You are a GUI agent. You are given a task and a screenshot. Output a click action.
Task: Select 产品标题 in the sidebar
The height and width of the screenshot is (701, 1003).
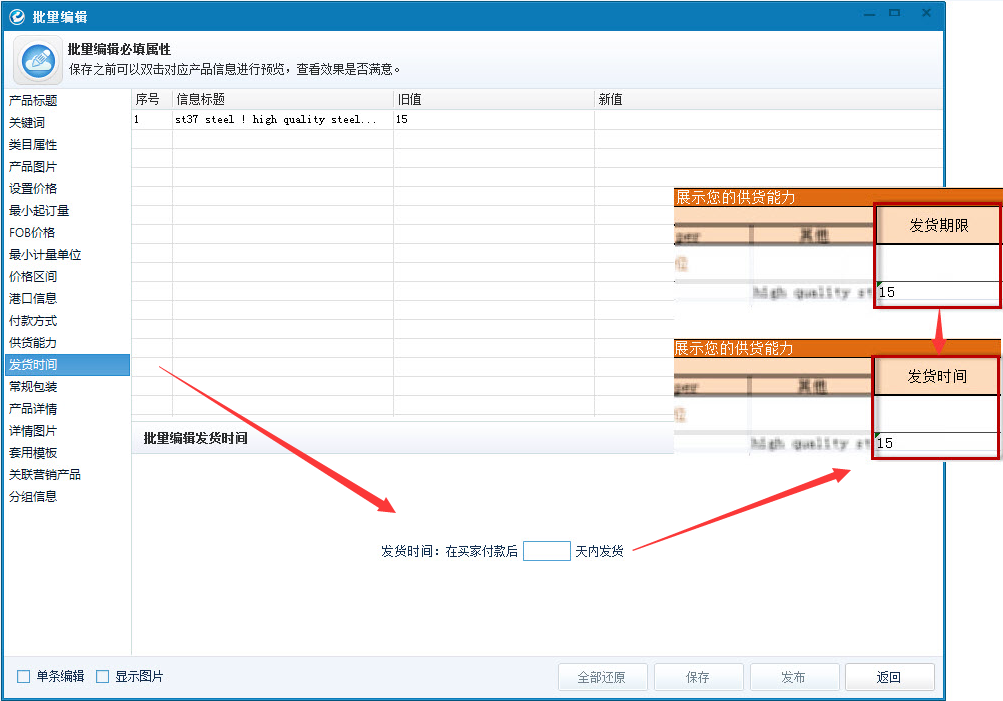coord(33,101)
